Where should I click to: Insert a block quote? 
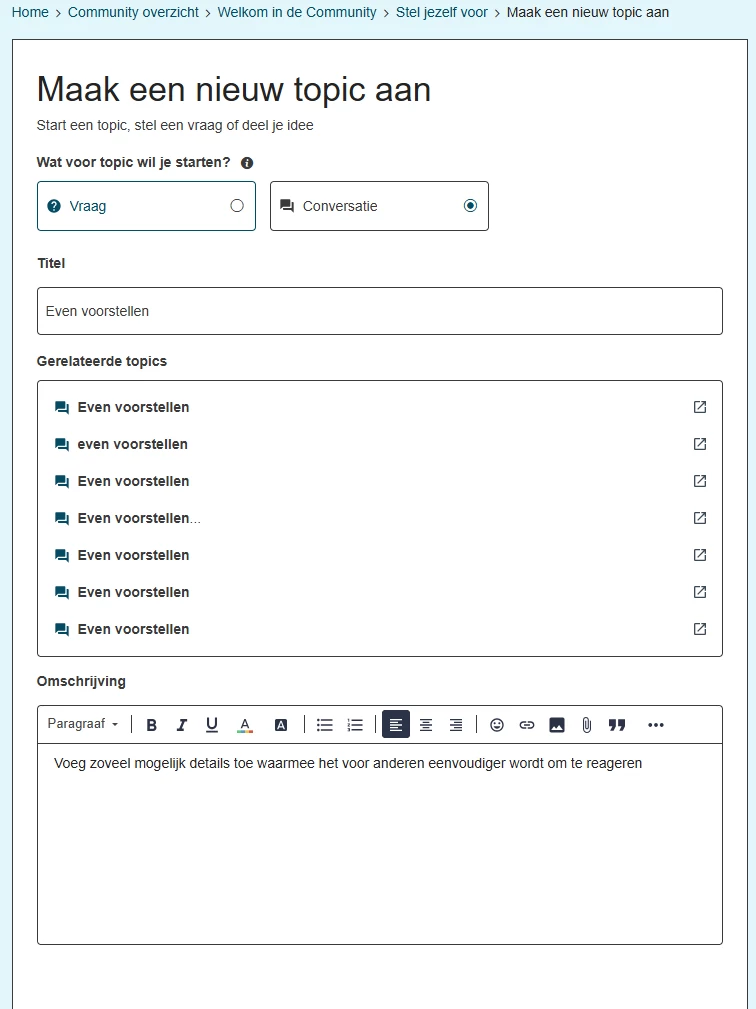(x=617, y=725)
